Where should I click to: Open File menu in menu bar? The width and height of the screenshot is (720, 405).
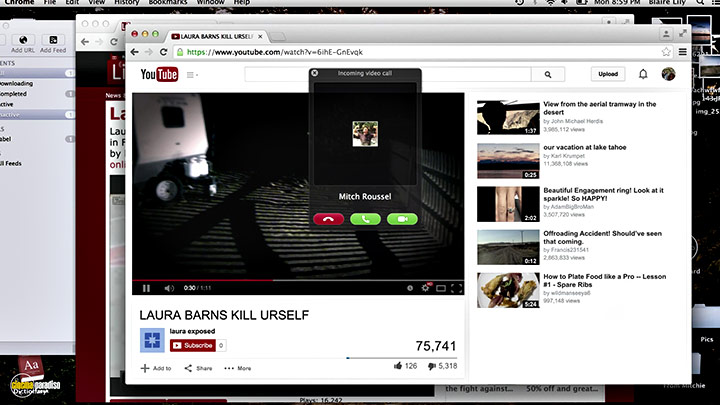click(x=50, y=2)
